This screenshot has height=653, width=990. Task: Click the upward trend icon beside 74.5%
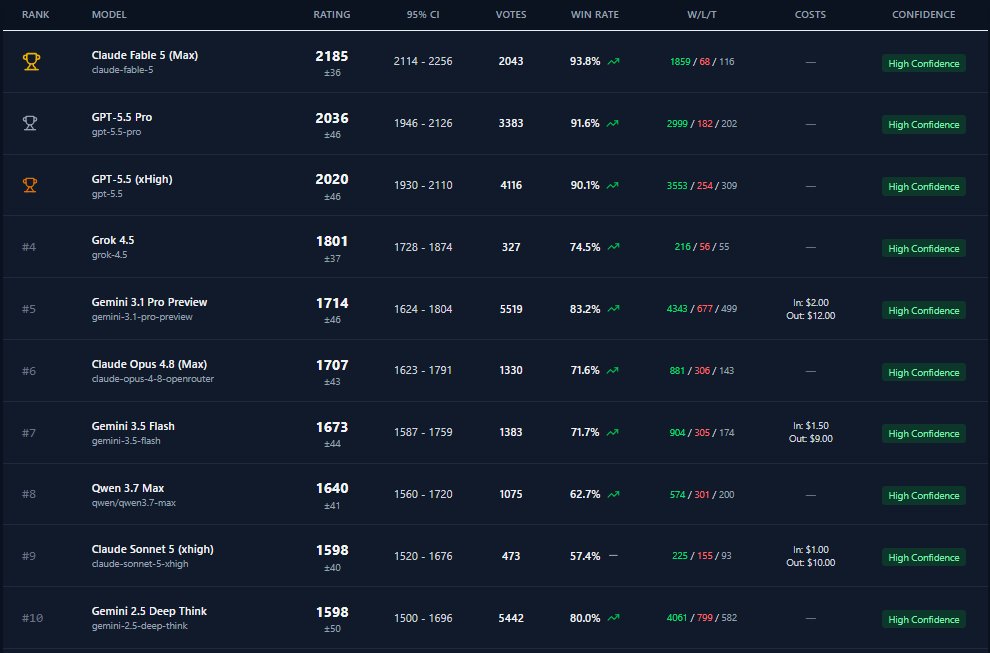tap(613, 247)
